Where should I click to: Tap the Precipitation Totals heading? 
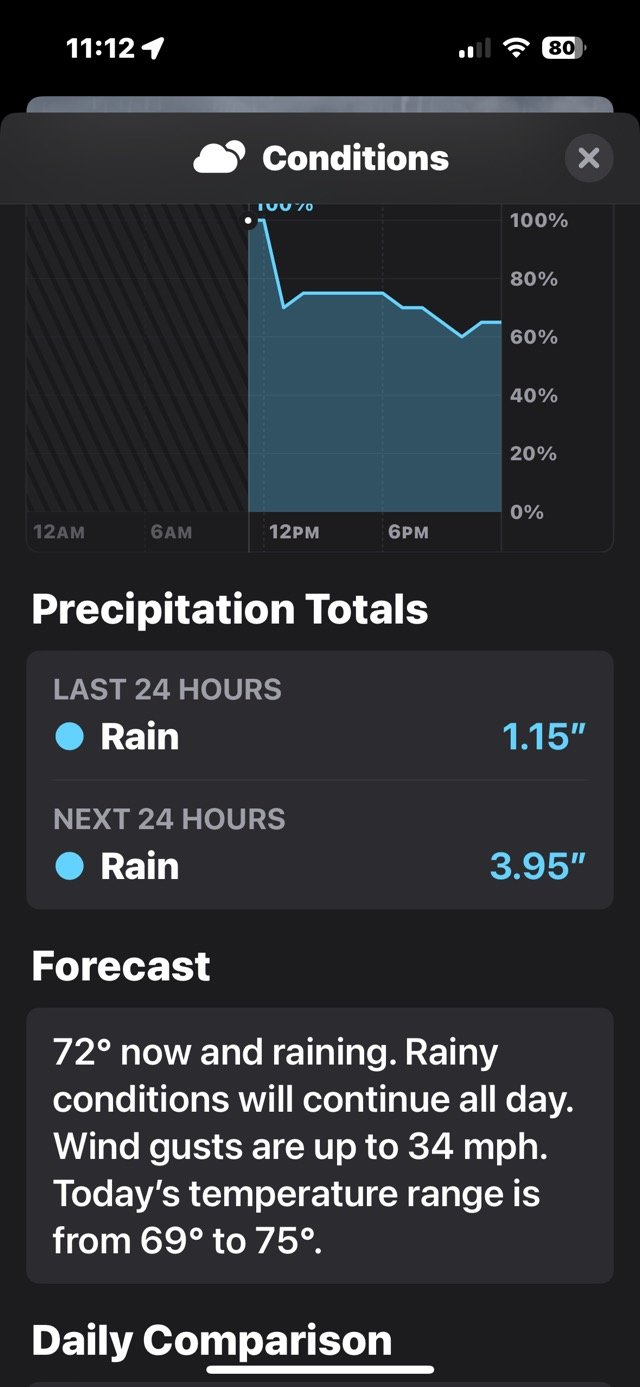coord(230,609)
